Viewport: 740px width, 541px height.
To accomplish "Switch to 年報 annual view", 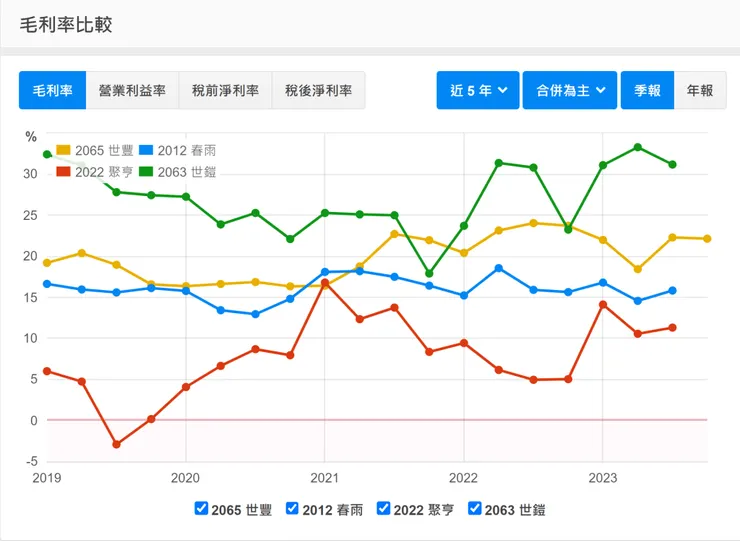I will [x=700, y=90].
